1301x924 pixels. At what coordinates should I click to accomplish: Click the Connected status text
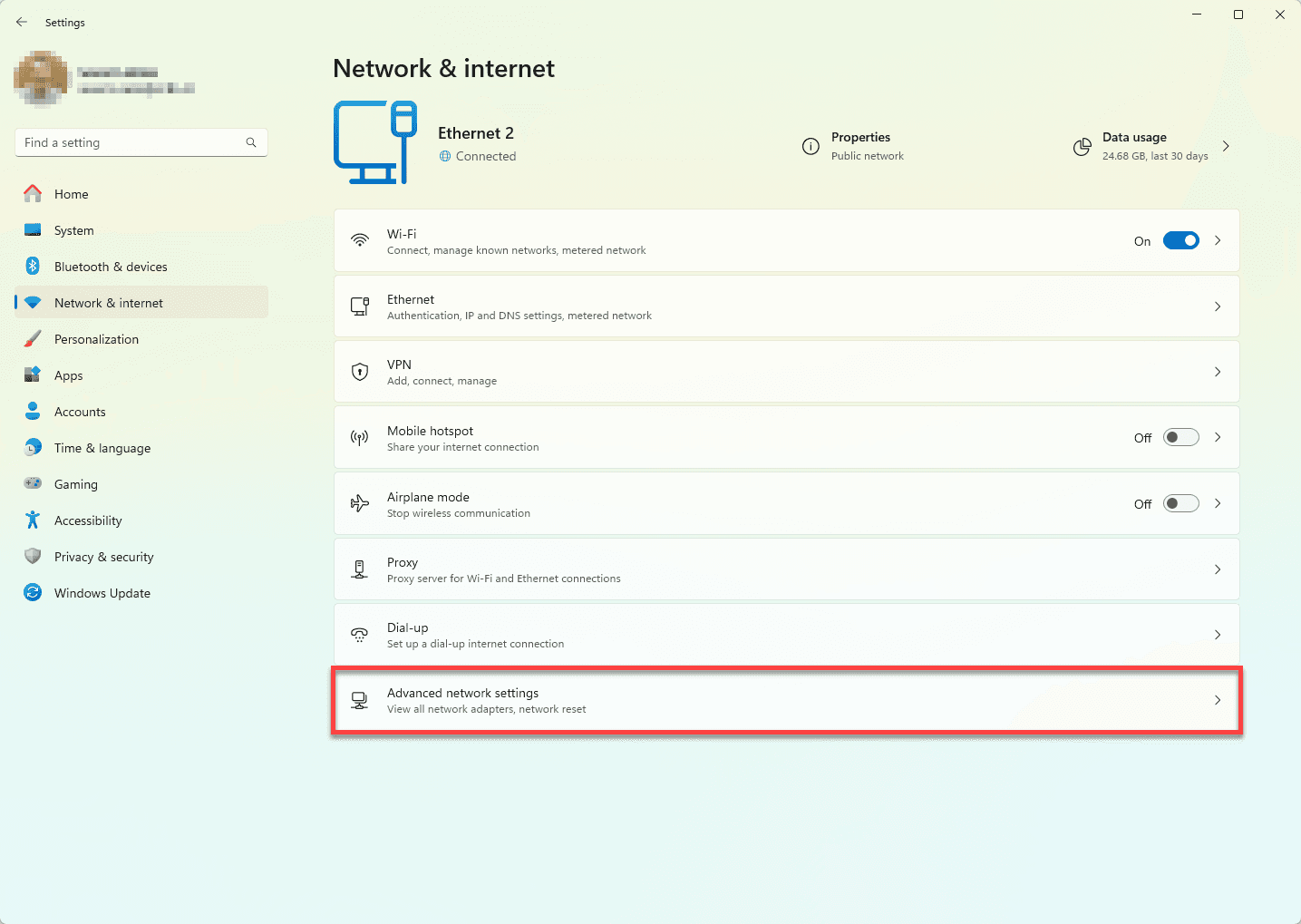[486, 156]
